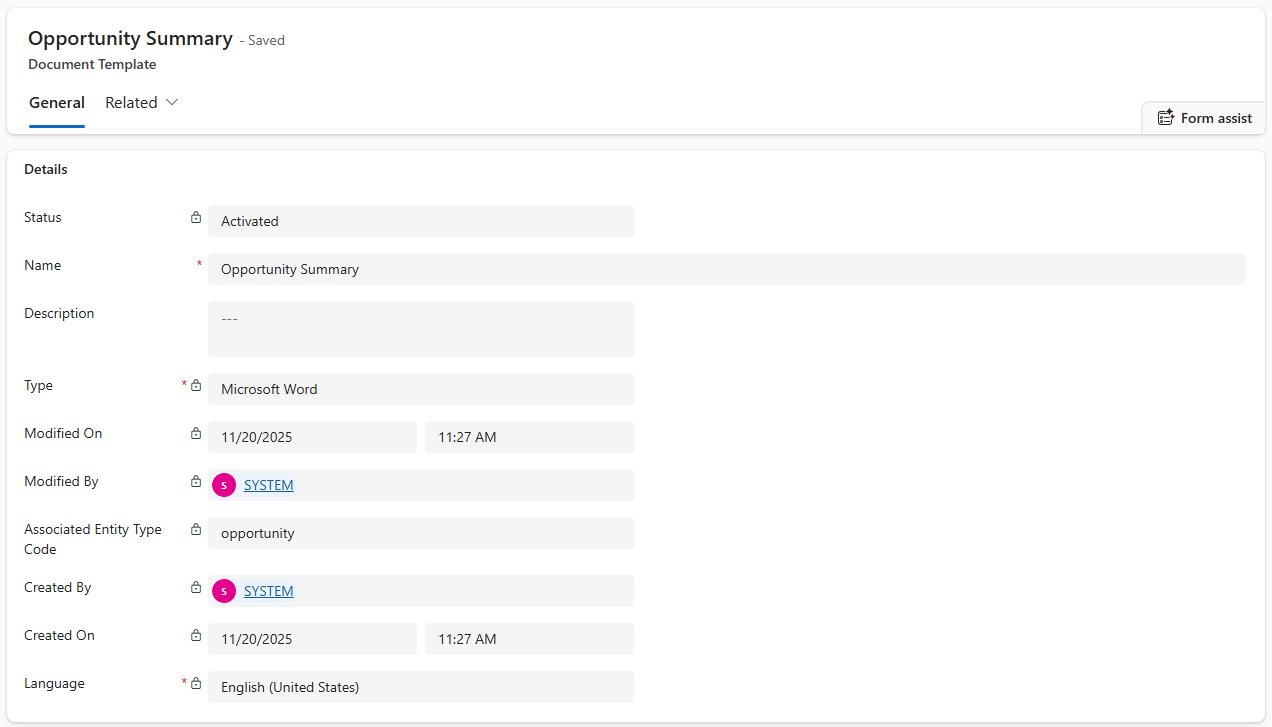Image resolution: width=1272 pixels, height=727 pixels.
Task: Click the Description field label
Action: [59, 313]
